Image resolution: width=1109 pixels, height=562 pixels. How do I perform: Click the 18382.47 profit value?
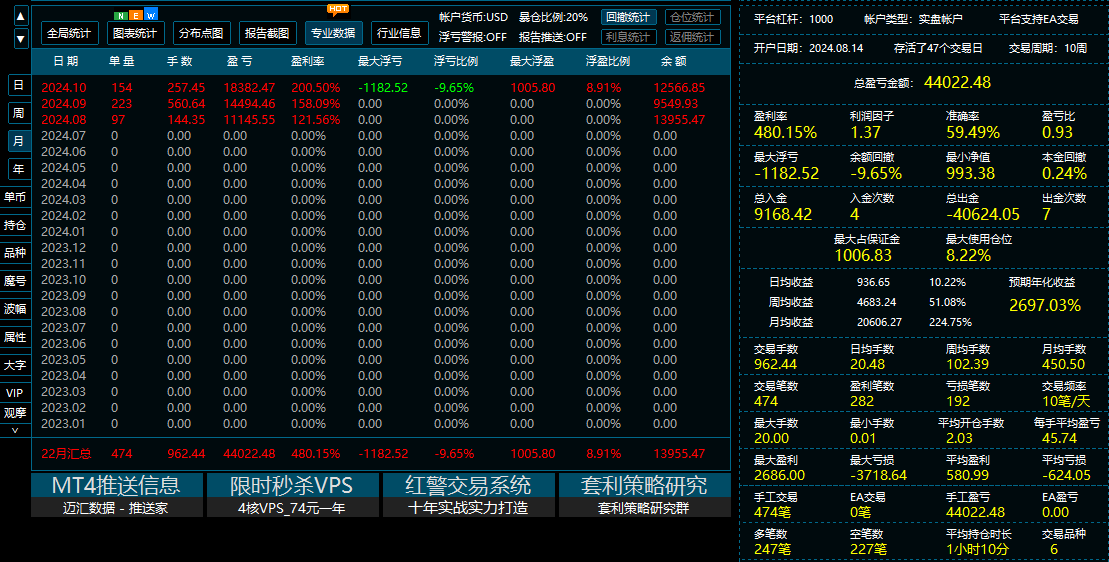(249, 88)
